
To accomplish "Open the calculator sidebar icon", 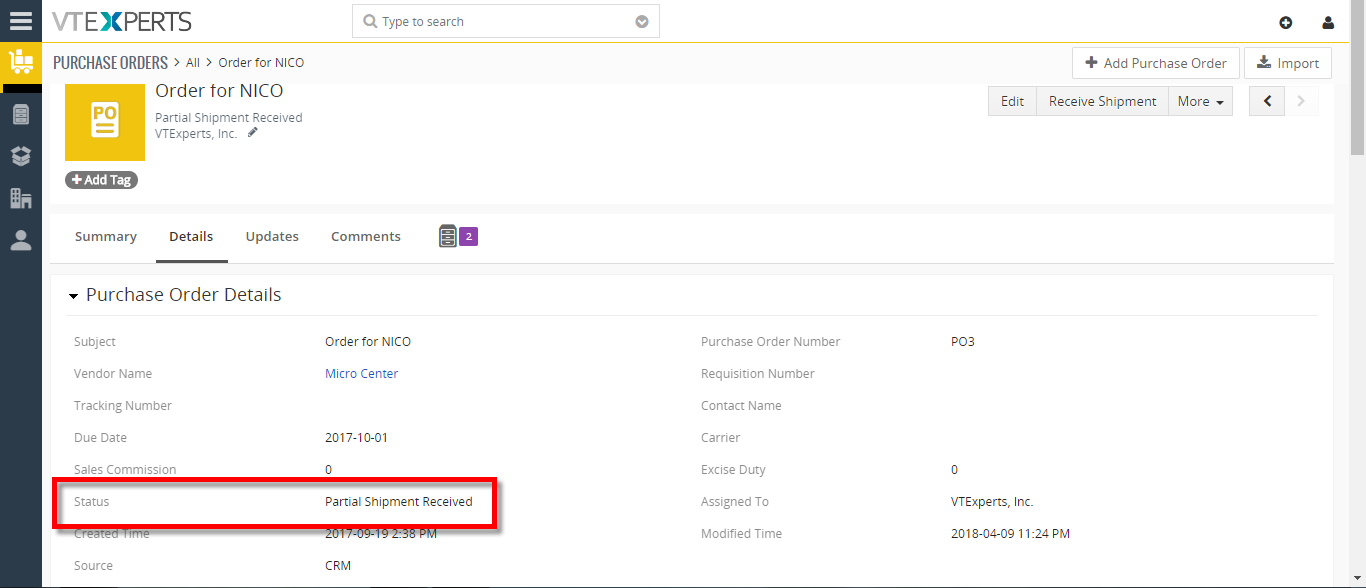I will tap(20, 114).
